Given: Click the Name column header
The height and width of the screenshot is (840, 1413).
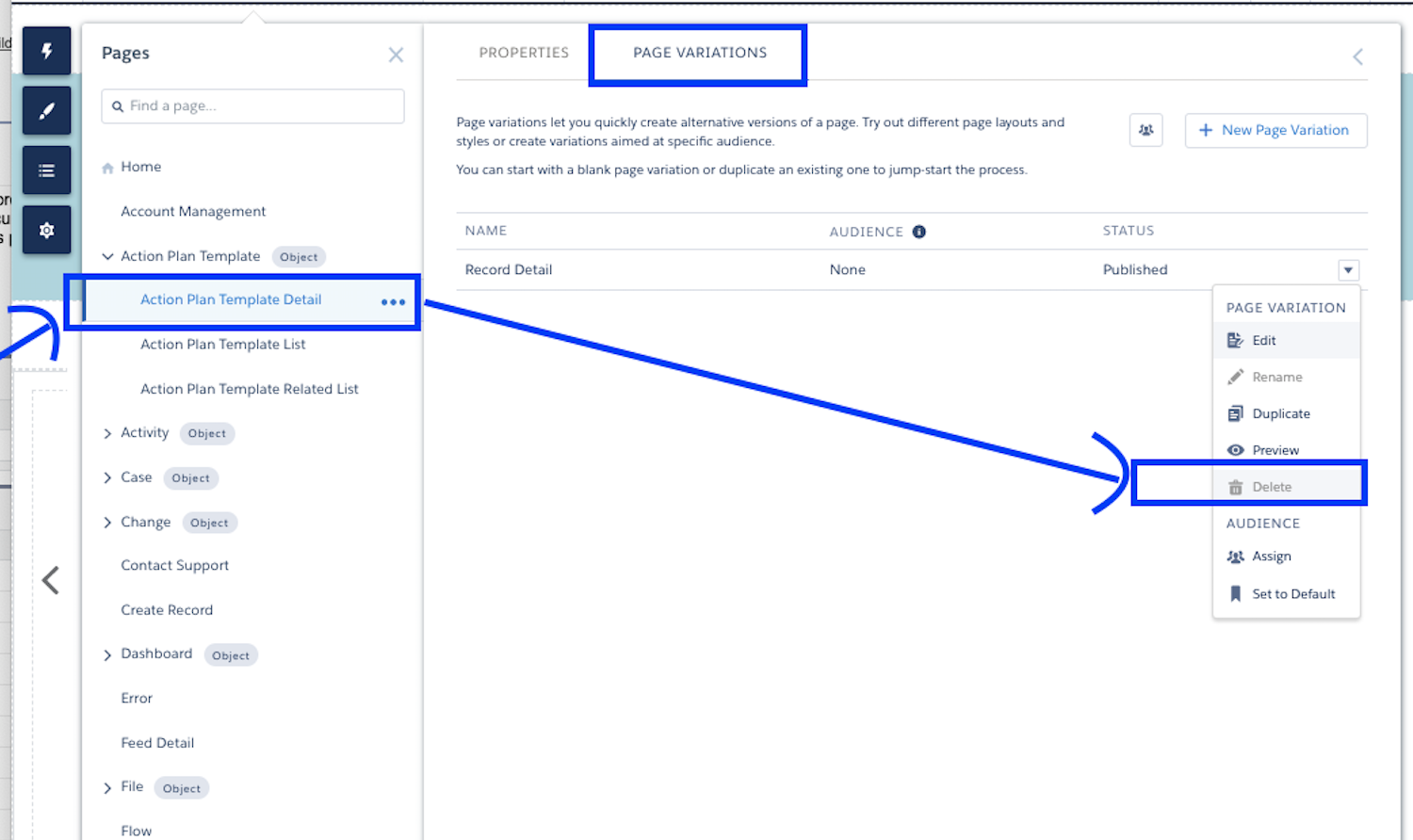Looking at the screenshot, I should pyautogui.click(x=486, y=231).
